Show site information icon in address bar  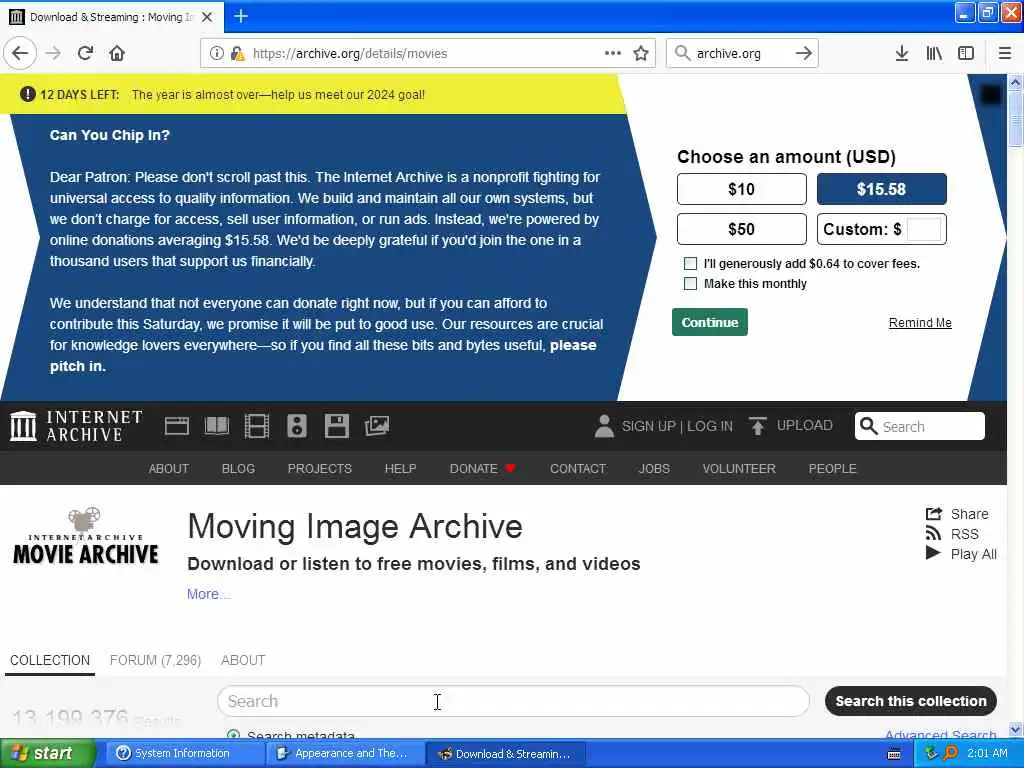217,53
